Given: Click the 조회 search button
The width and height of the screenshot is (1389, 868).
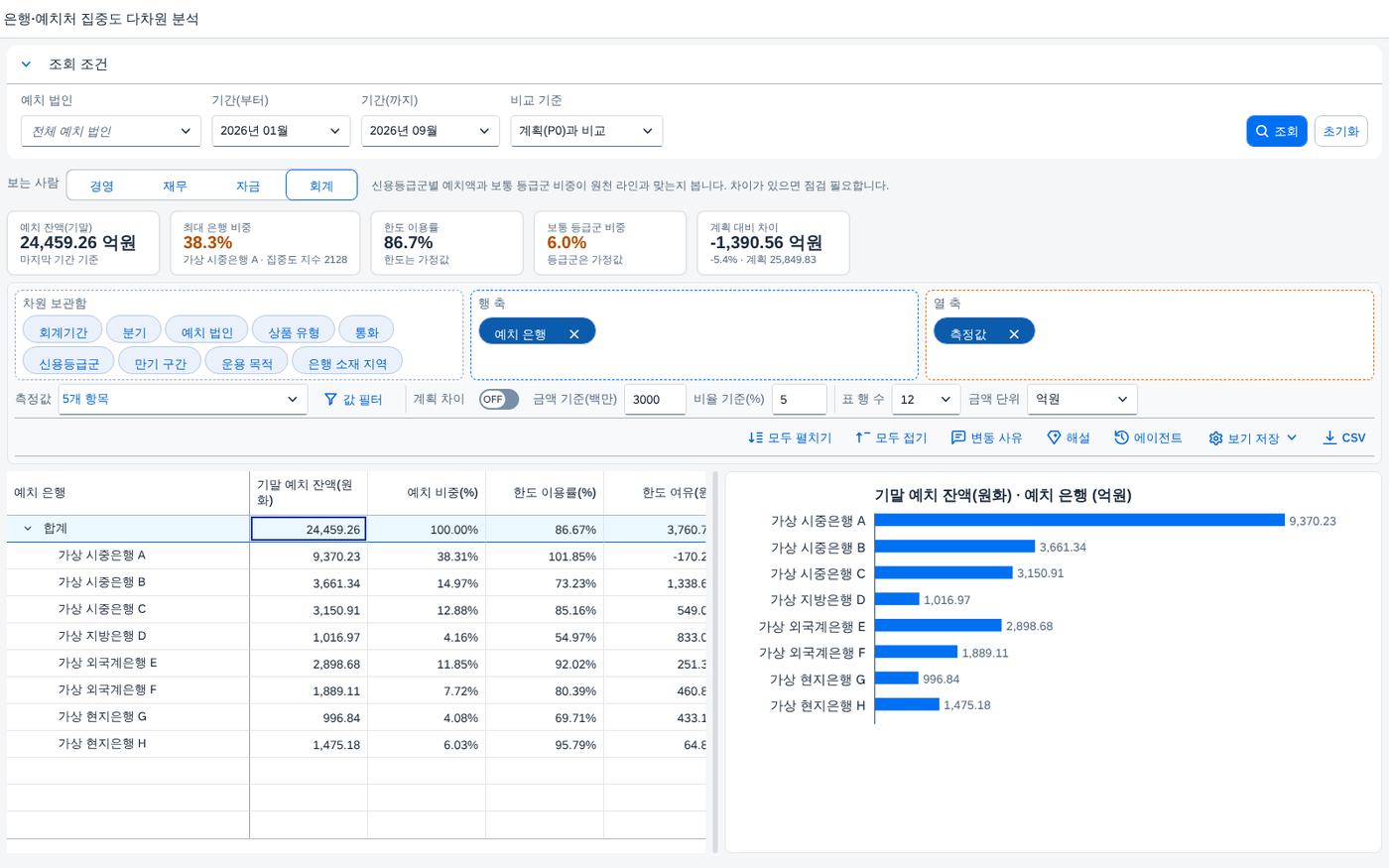Looking at the screenshot, I should [1276, 131].
